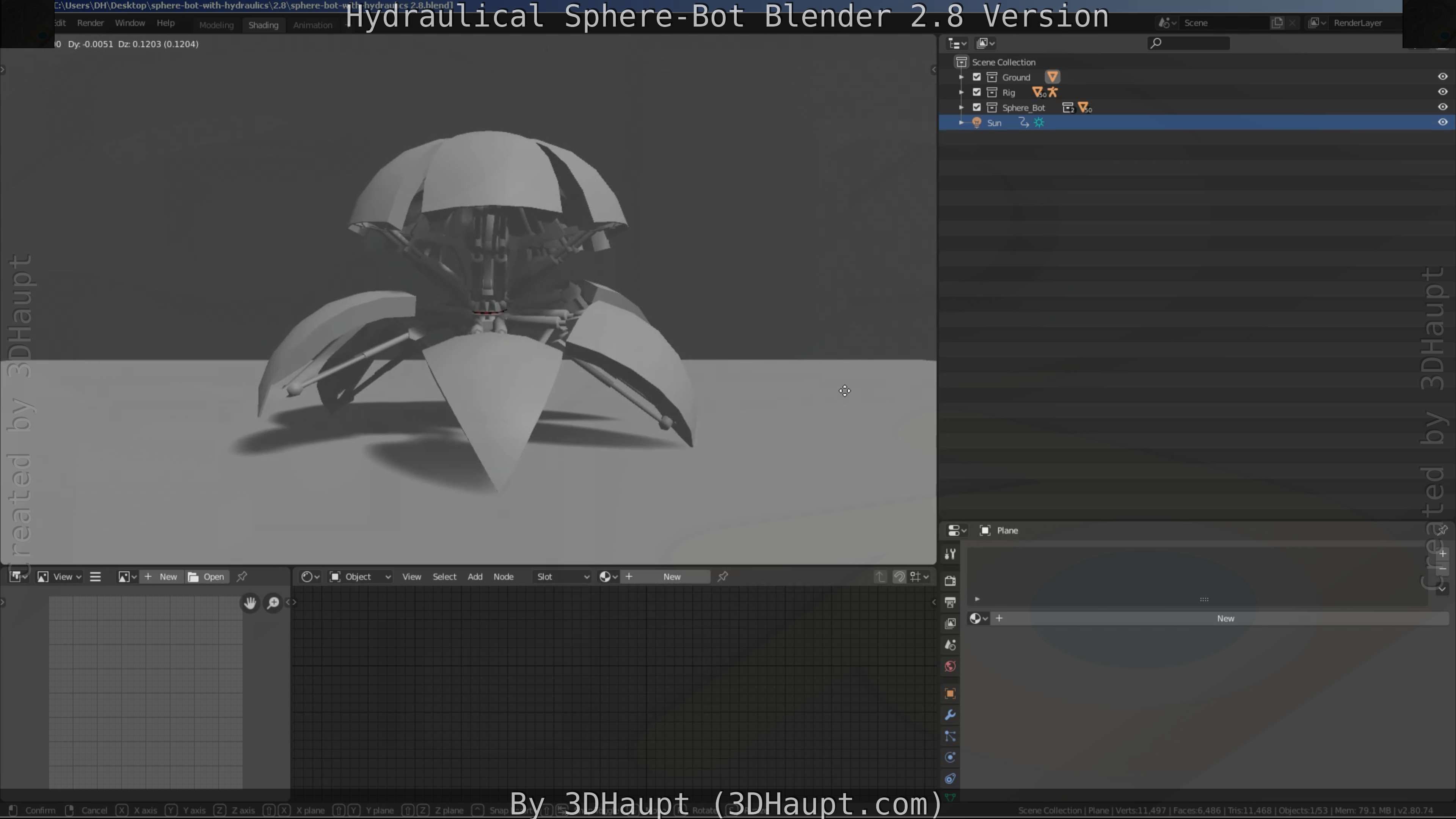Toggle the Sphere_Bot collection checkbox
The height and width of the screenshot is (819, 1456).
tap(977, 107)
